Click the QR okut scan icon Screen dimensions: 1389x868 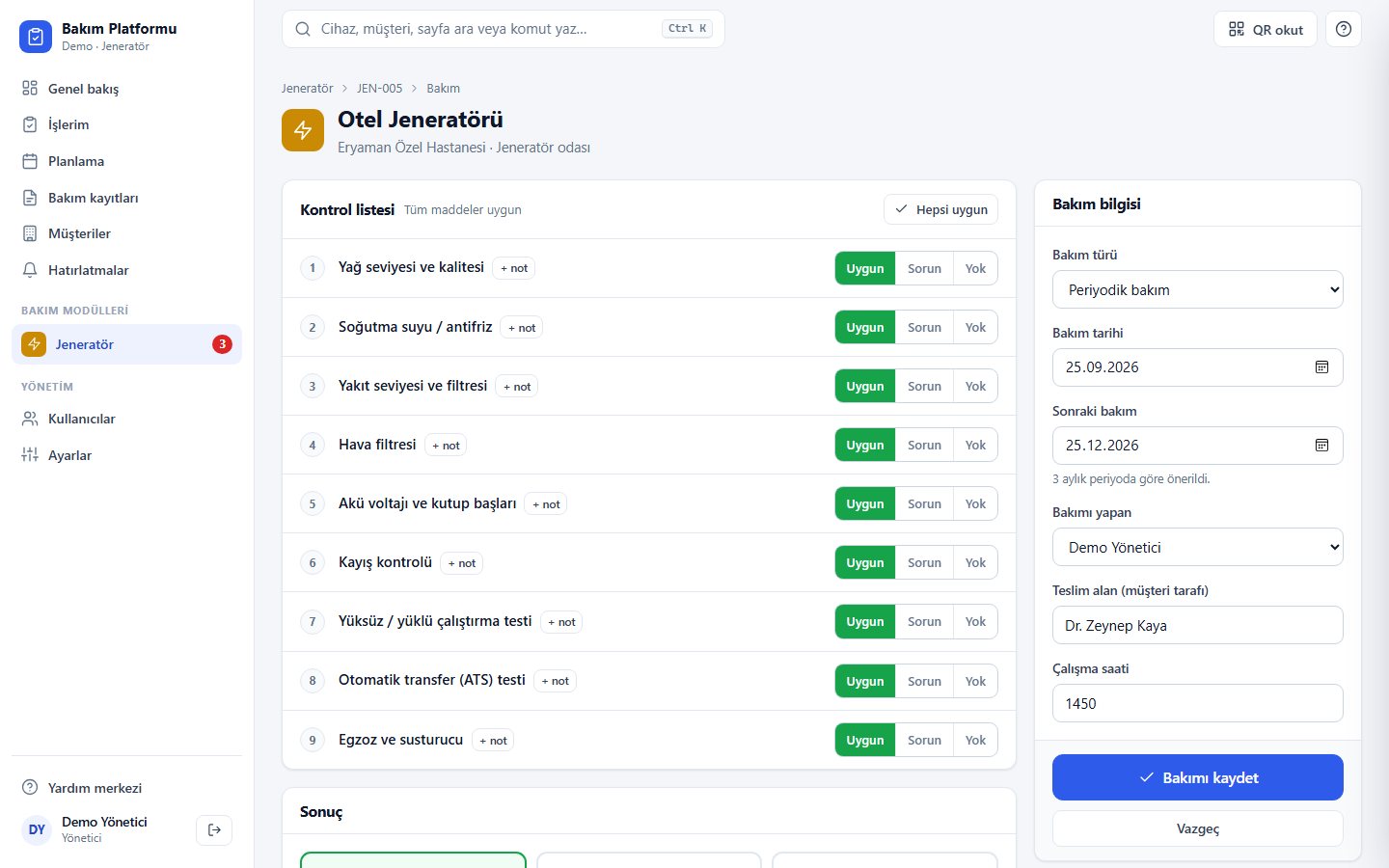click(1236, 29)
